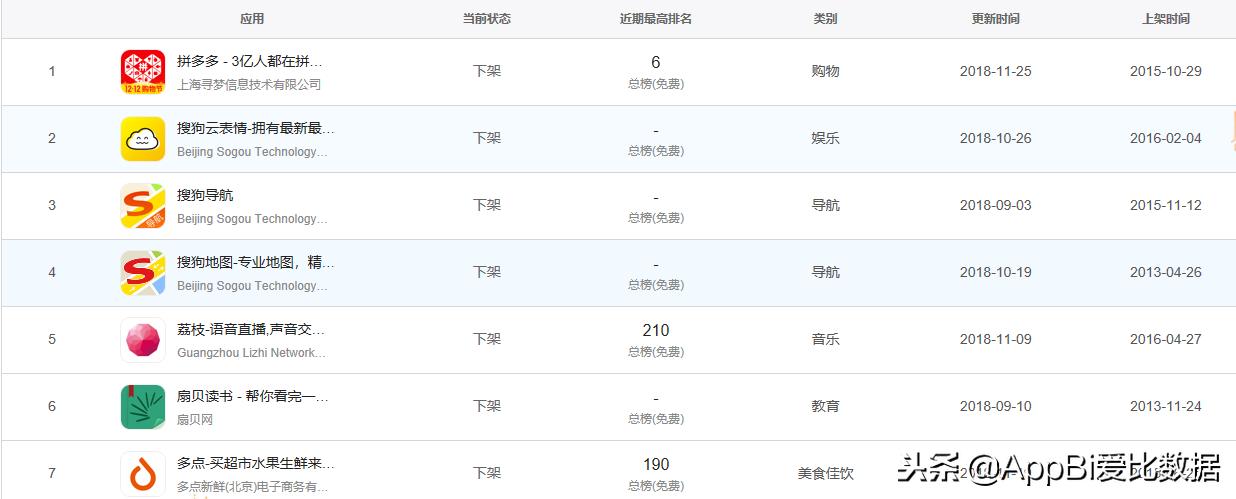Click the 搜狗导航 app icon
Viewport: 1236px width, 499px height.
(x=143, y=206)
